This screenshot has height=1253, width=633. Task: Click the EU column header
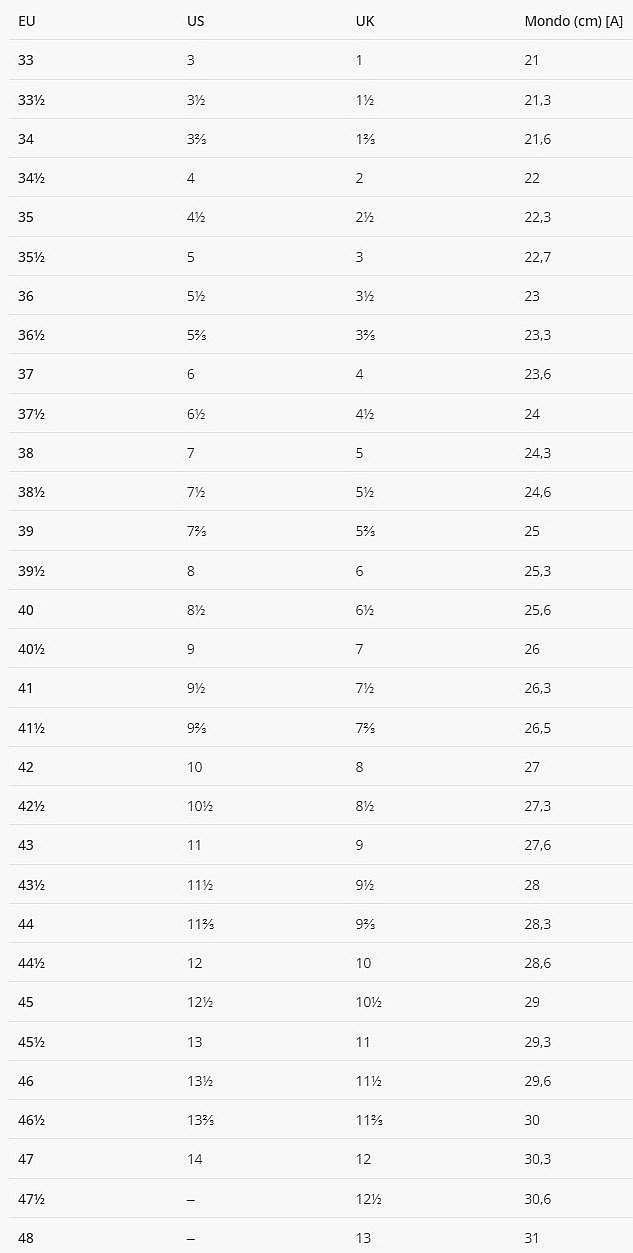tap(27, 20)
